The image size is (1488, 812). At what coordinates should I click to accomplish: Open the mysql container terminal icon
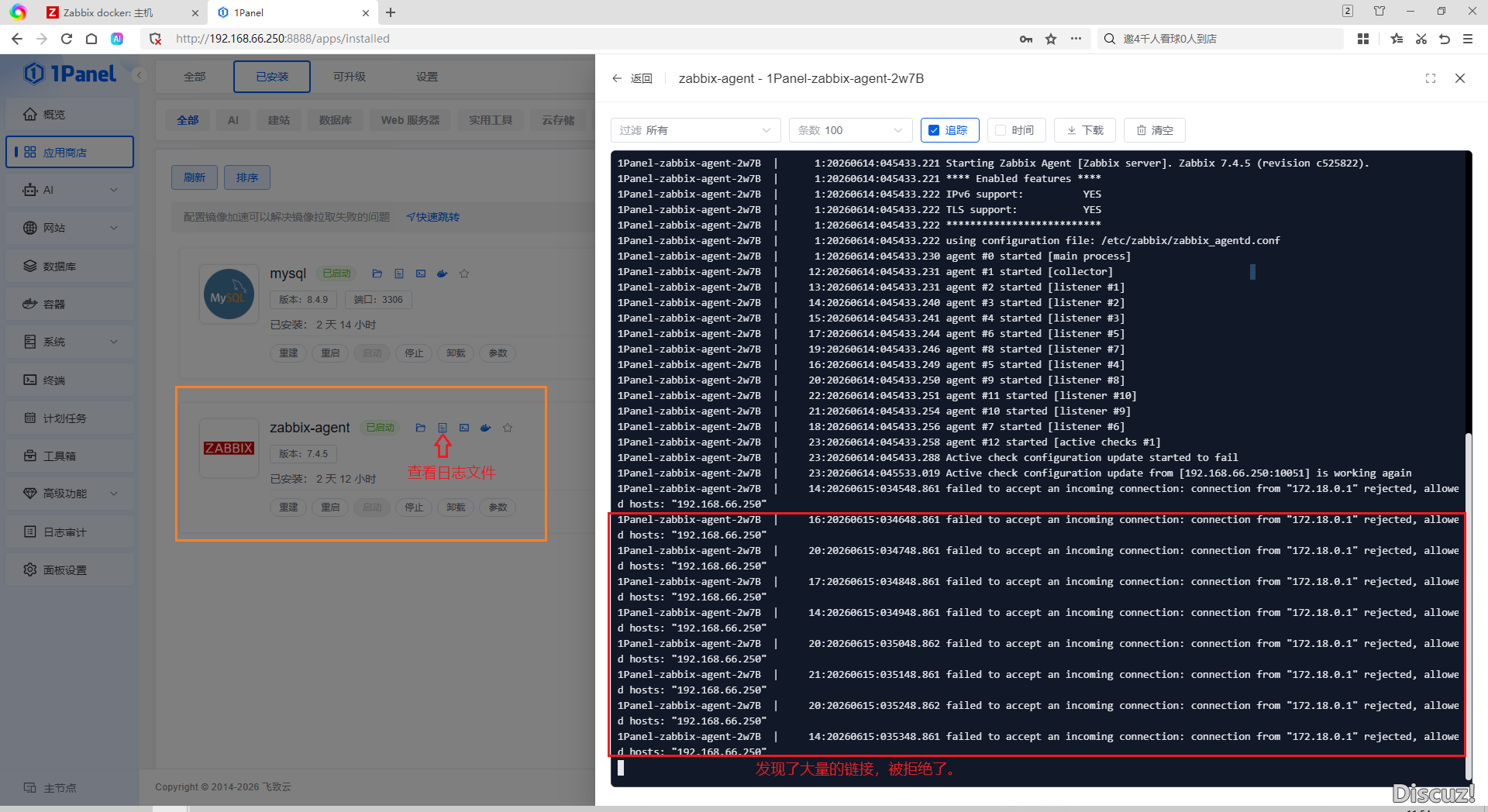point(421,274)
